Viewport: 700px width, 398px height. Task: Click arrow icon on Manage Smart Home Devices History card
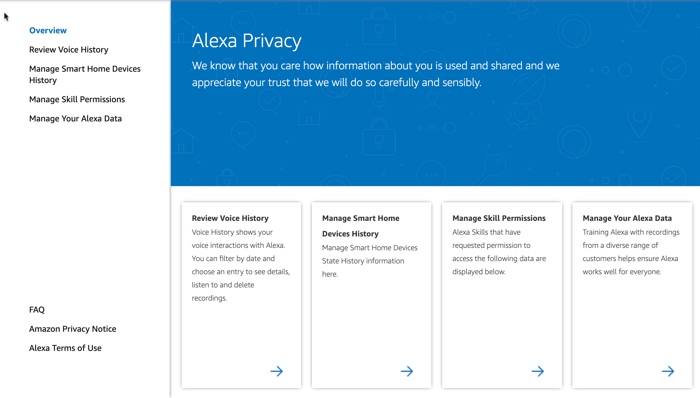click(x=407, y=371)
